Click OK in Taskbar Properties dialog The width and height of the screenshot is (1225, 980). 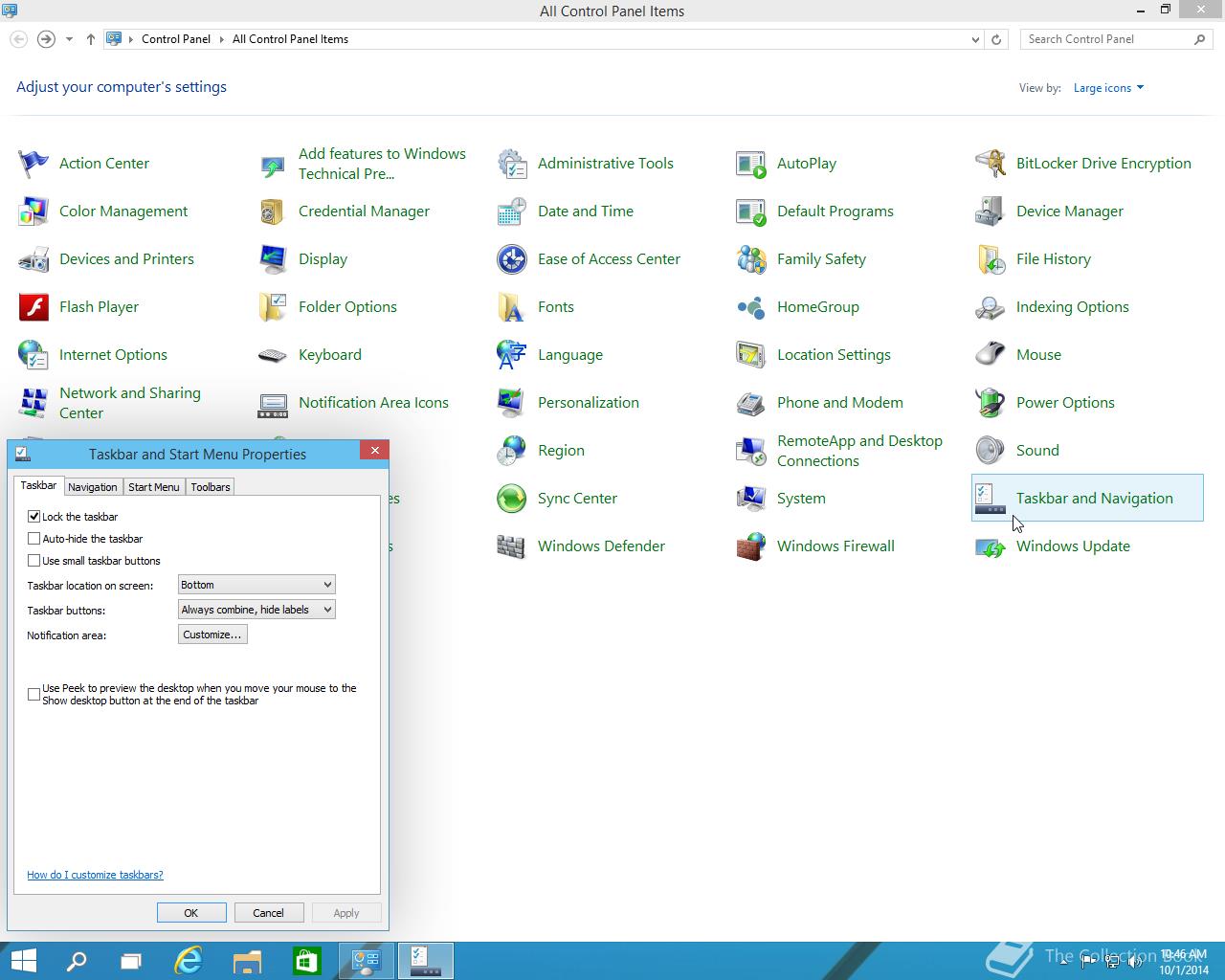click(191, 913)
